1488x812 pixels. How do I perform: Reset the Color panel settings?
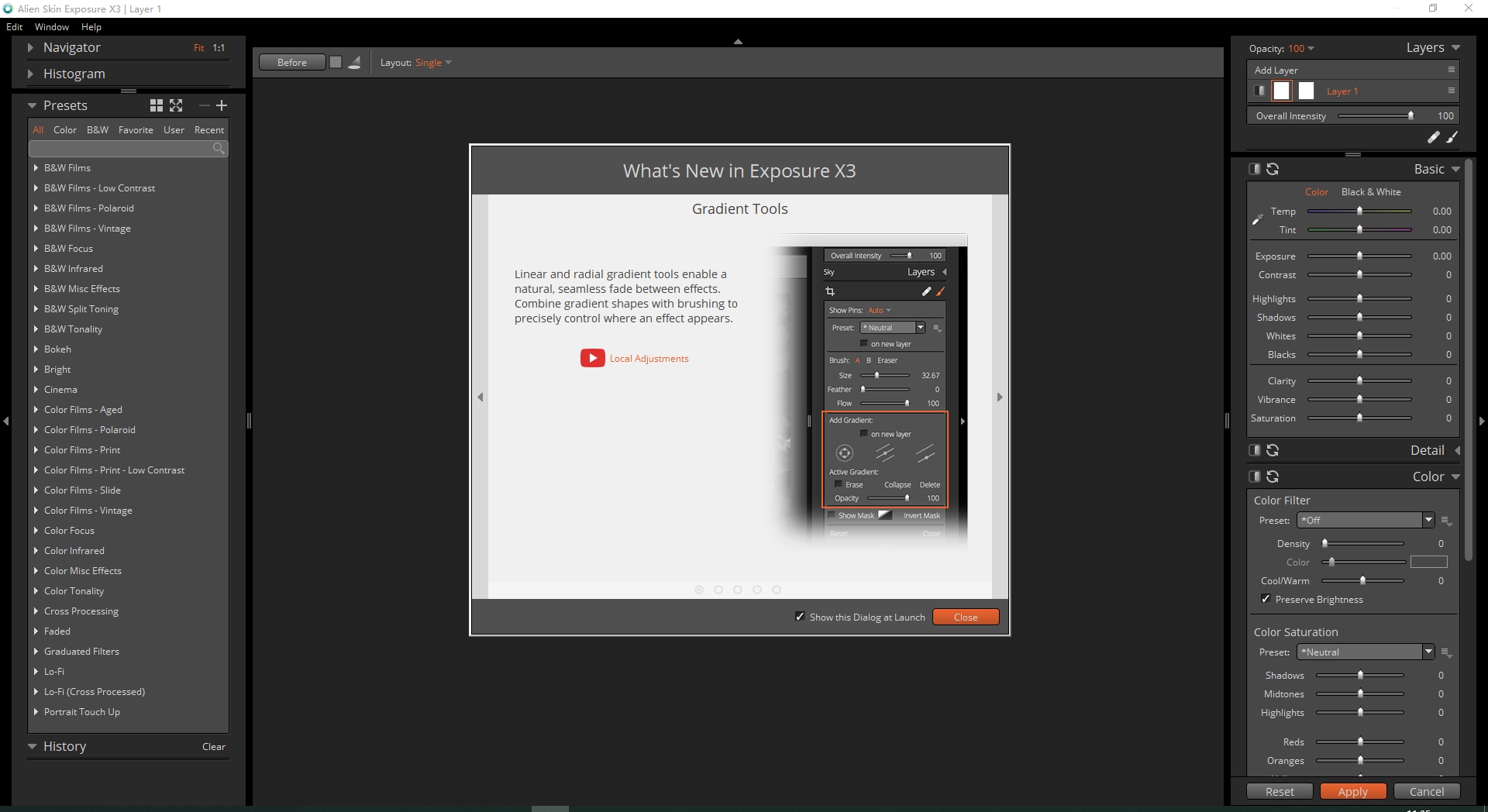1273,477
